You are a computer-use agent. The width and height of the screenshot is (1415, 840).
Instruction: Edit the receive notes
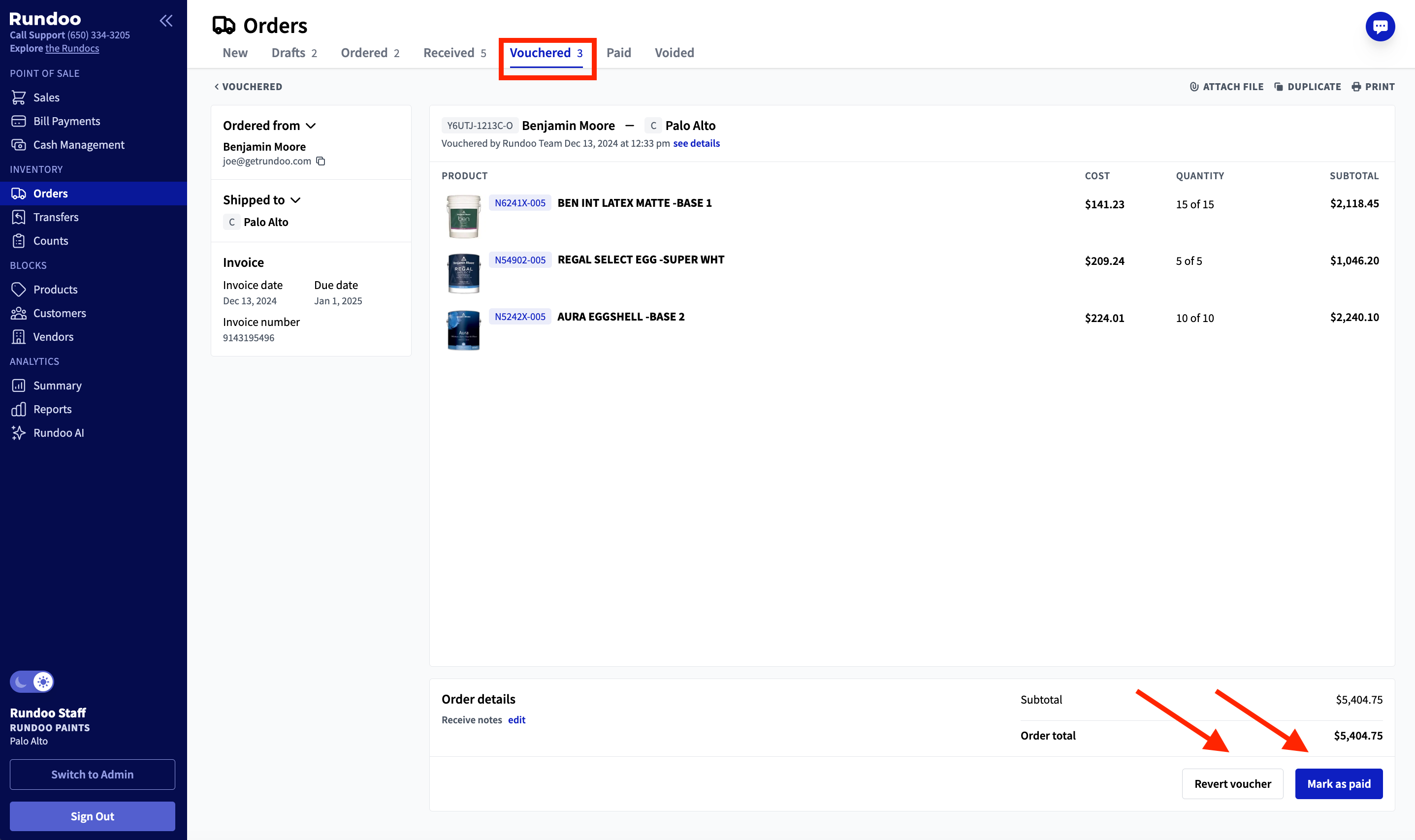point(516,720)
